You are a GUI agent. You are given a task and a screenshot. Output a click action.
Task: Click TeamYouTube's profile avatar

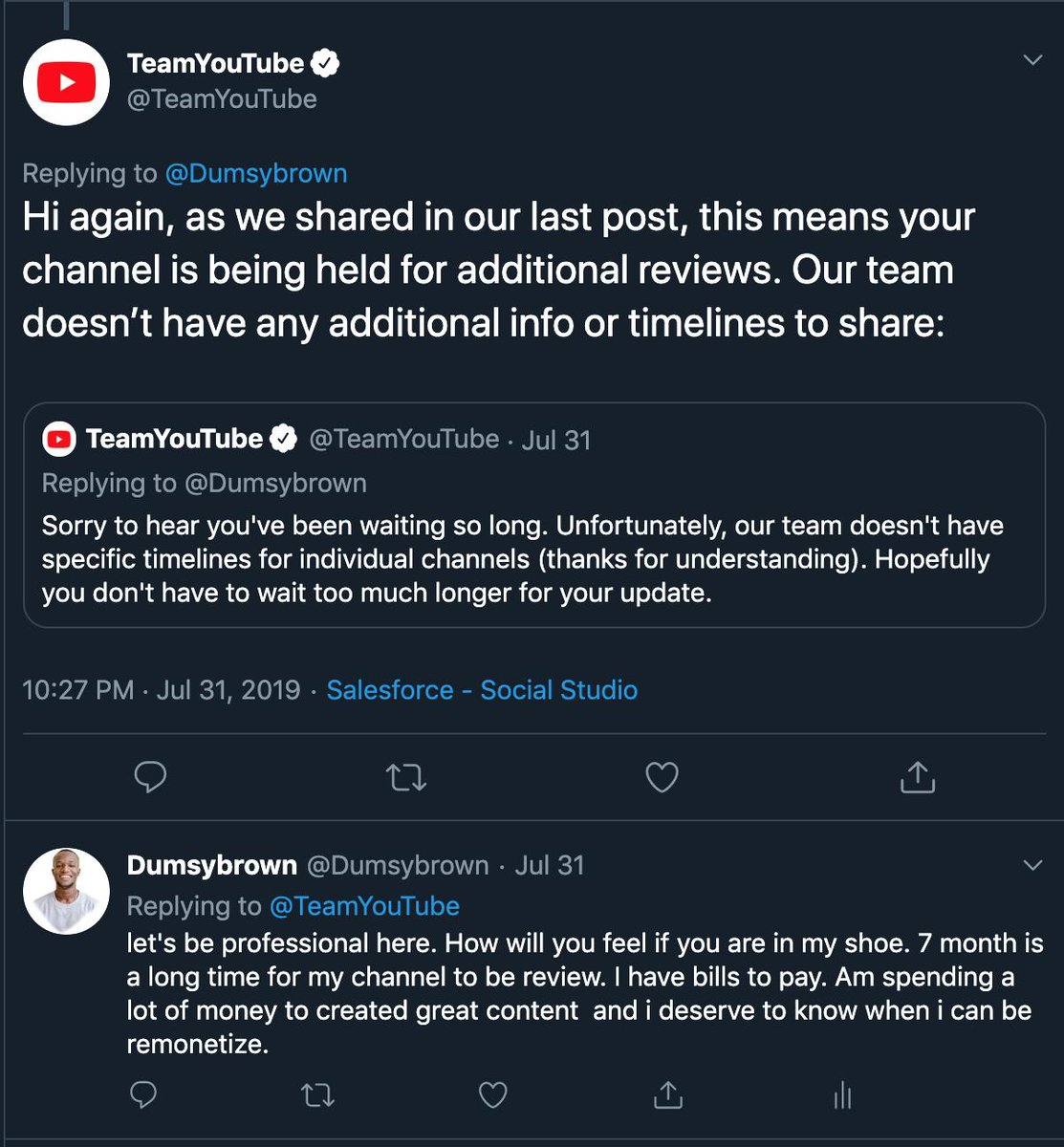click(66, 82)
